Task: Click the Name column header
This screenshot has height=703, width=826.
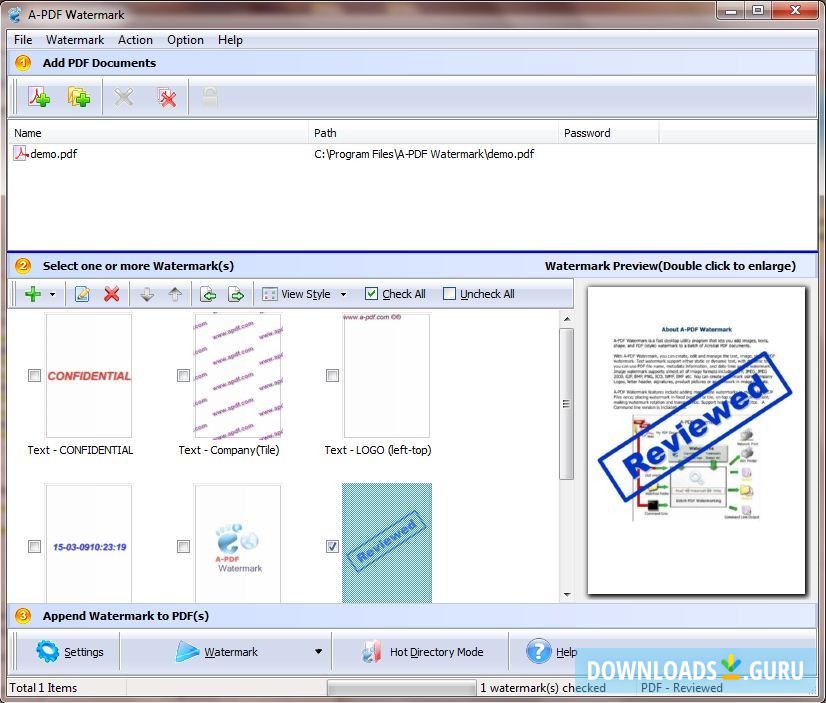Action: pos(158,133)
